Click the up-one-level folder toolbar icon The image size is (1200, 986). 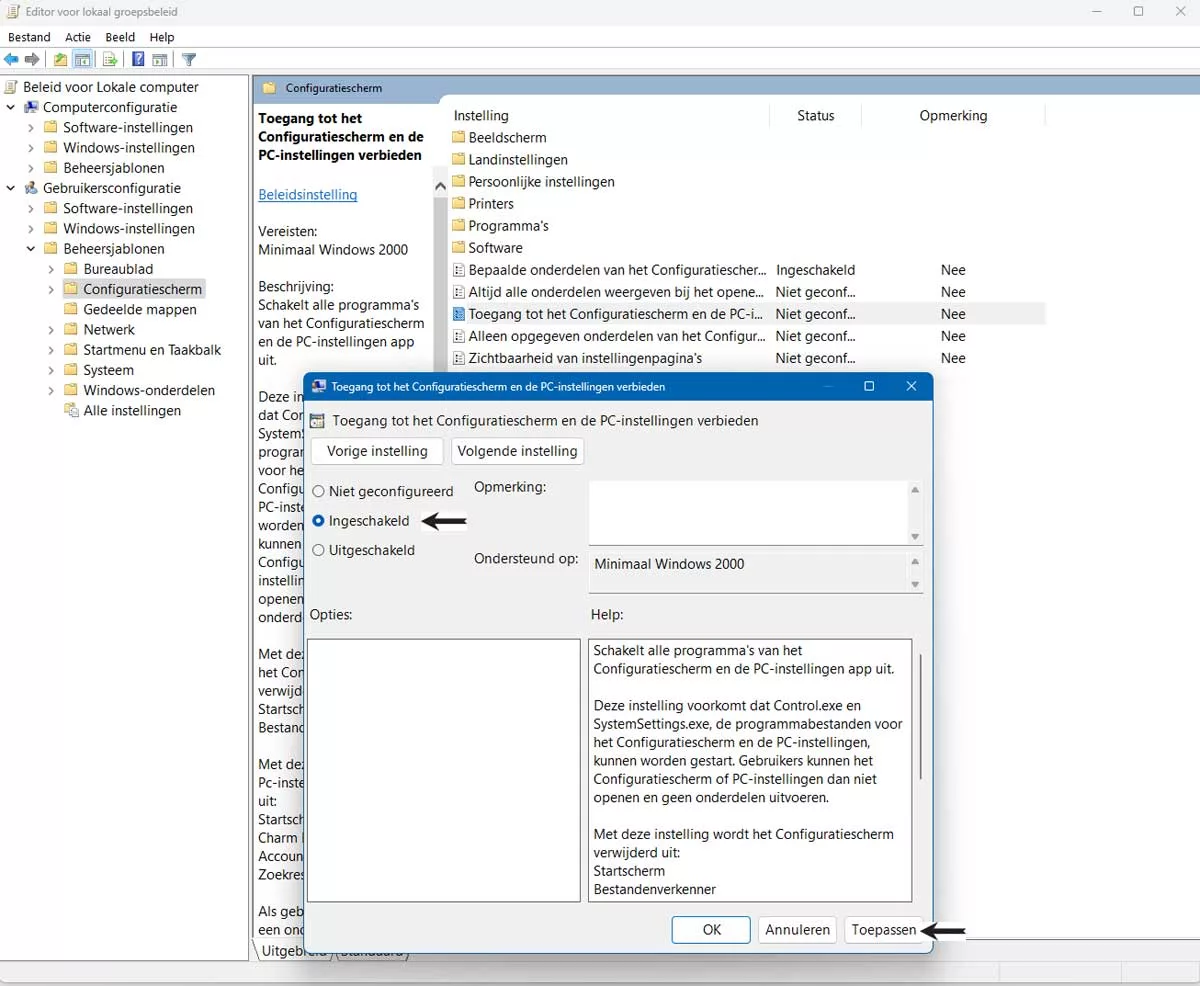61,60
